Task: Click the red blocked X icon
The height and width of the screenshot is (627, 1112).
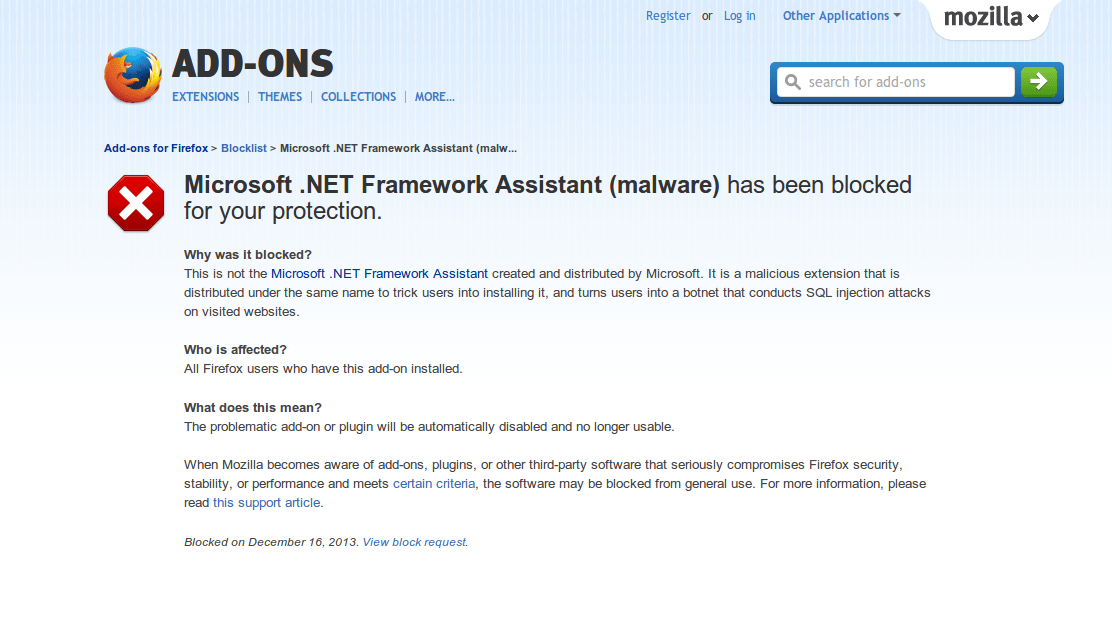Action: (x=136, y=204)
